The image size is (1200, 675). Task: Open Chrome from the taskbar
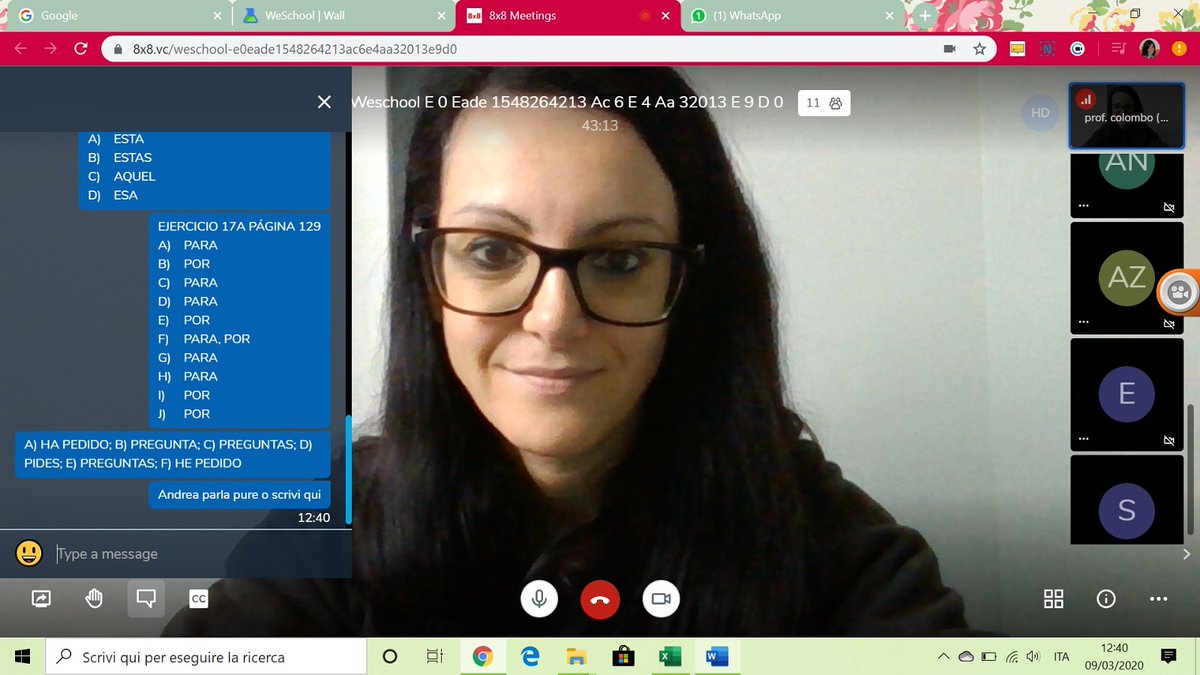coord(483,656)
